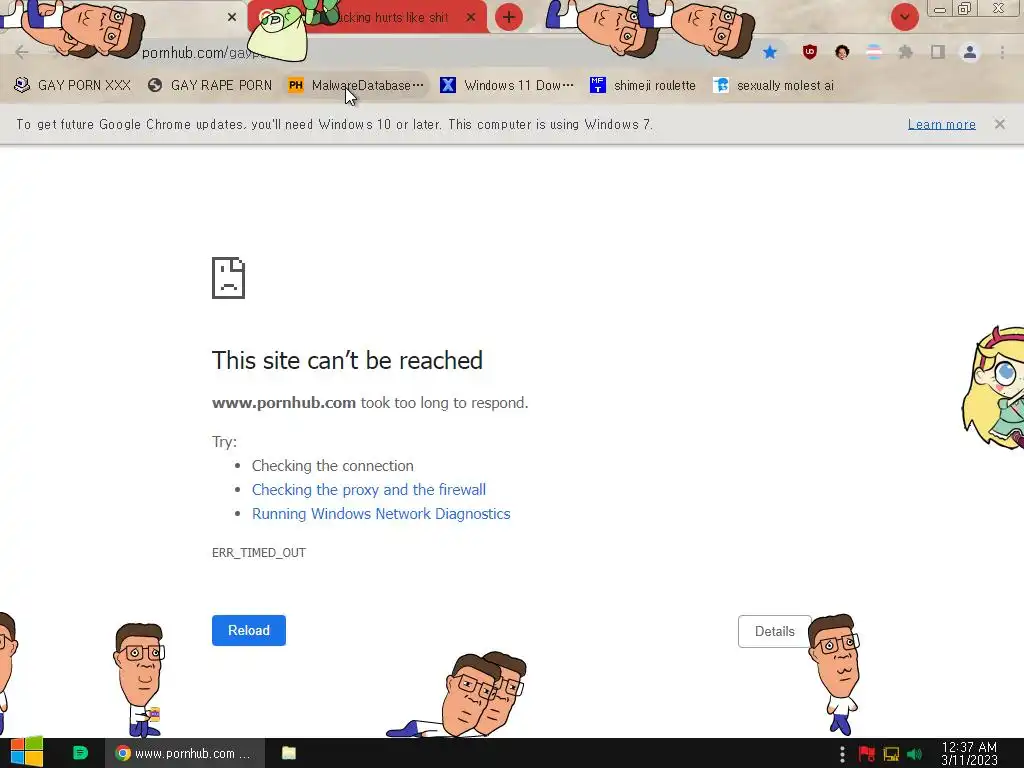Close the first browser tab
Screen dimensions: 1024x768
click(232, 17)
